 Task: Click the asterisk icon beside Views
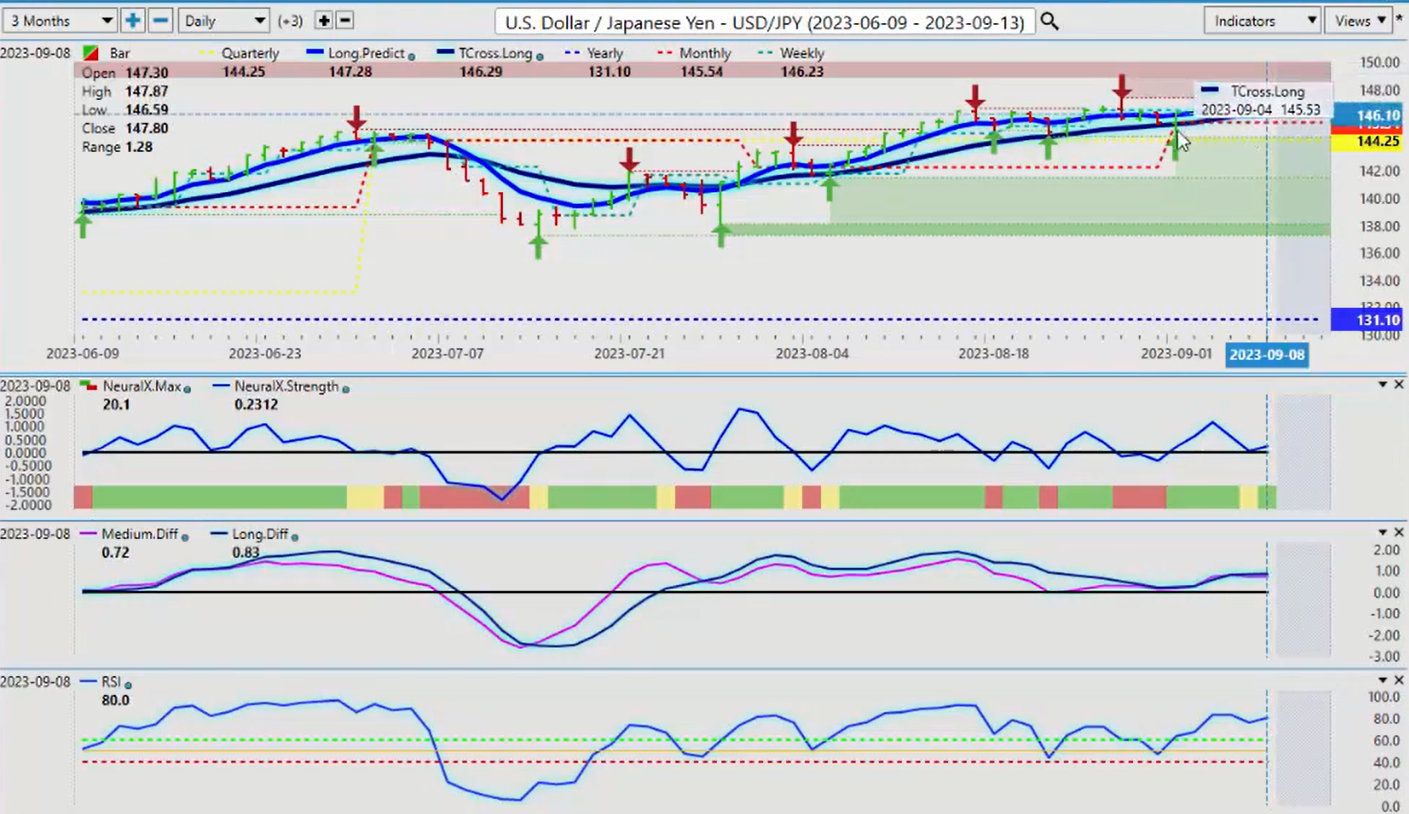[1400, 20]
